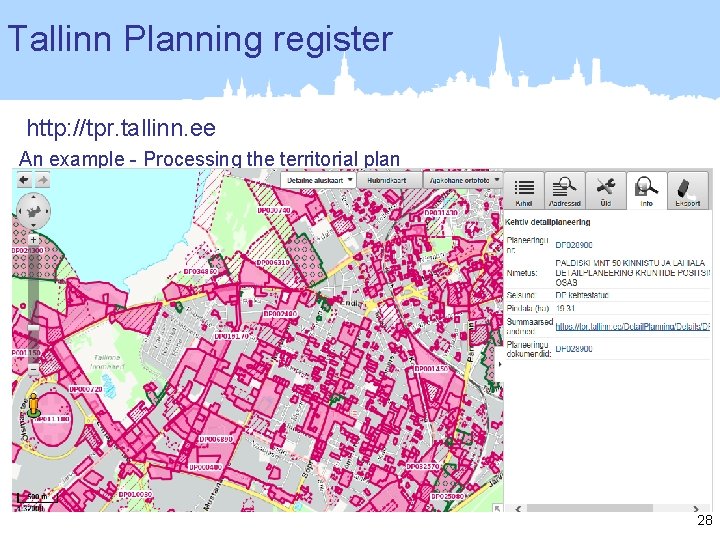Screen dimensions: 720x540
Task: Select the yellow Street View pegman
Action: tap(33, 405)
